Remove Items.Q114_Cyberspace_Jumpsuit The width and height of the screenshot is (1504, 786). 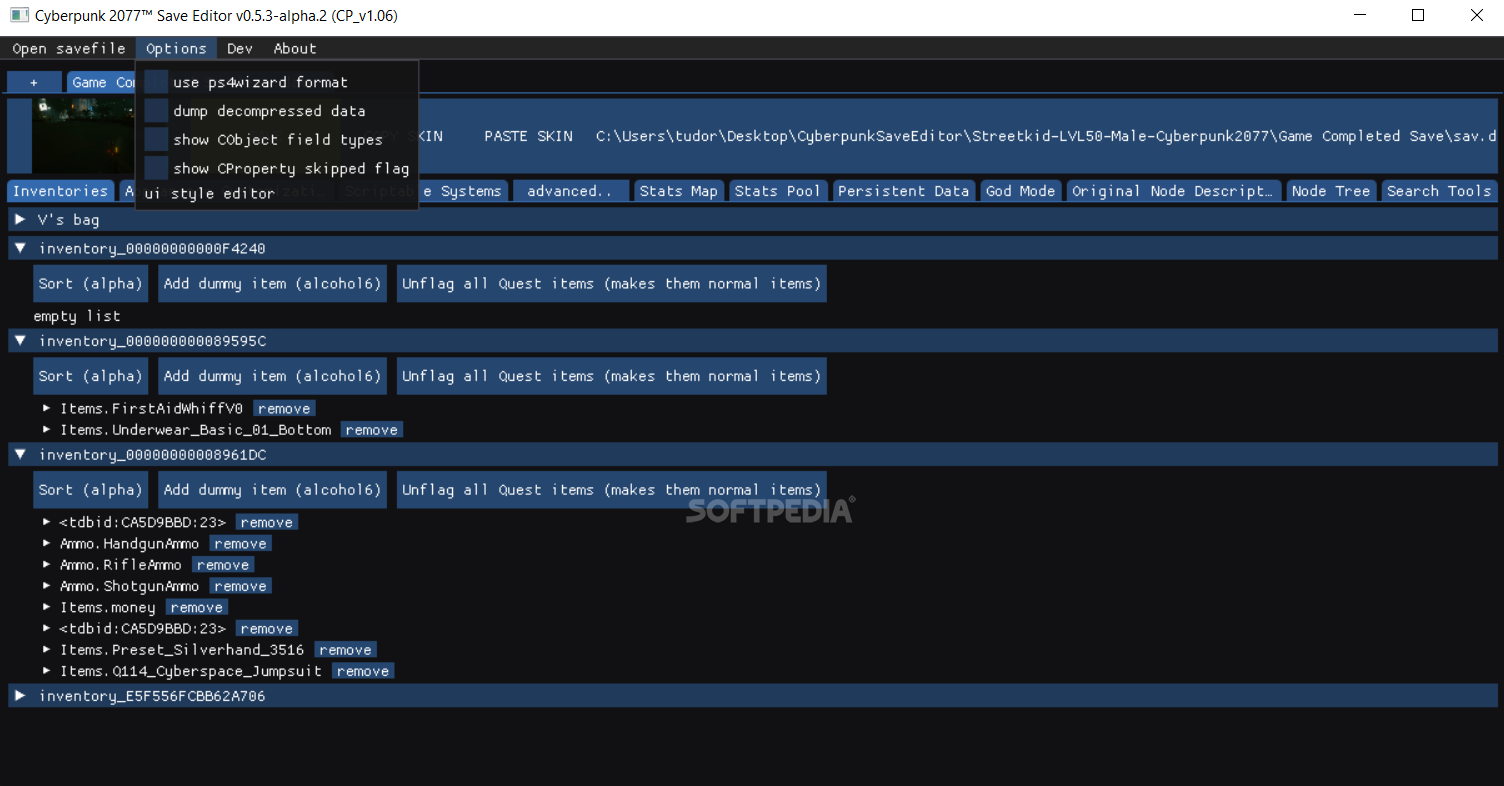tap(363, 671)
